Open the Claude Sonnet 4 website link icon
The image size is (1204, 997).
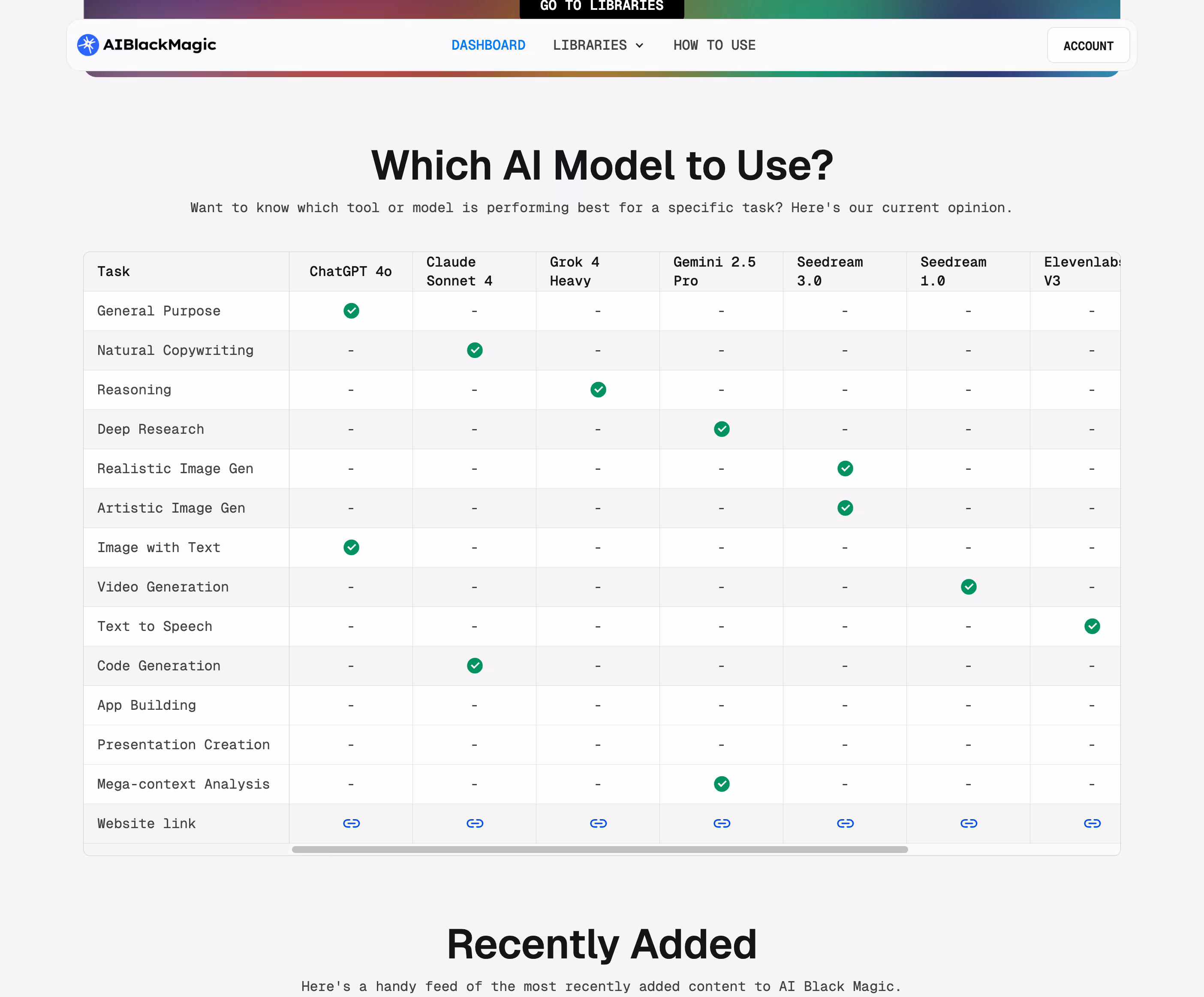tap(475, 823)
